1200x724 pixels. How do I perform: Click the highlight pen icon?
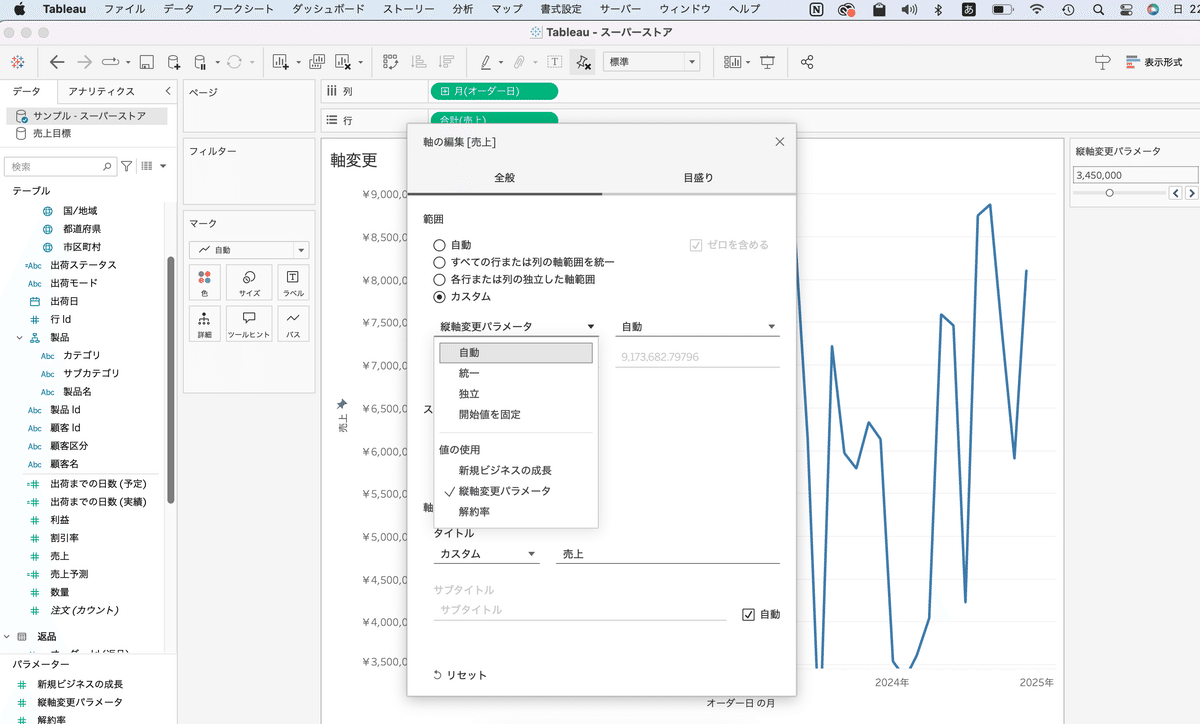(x=486, y=62)
